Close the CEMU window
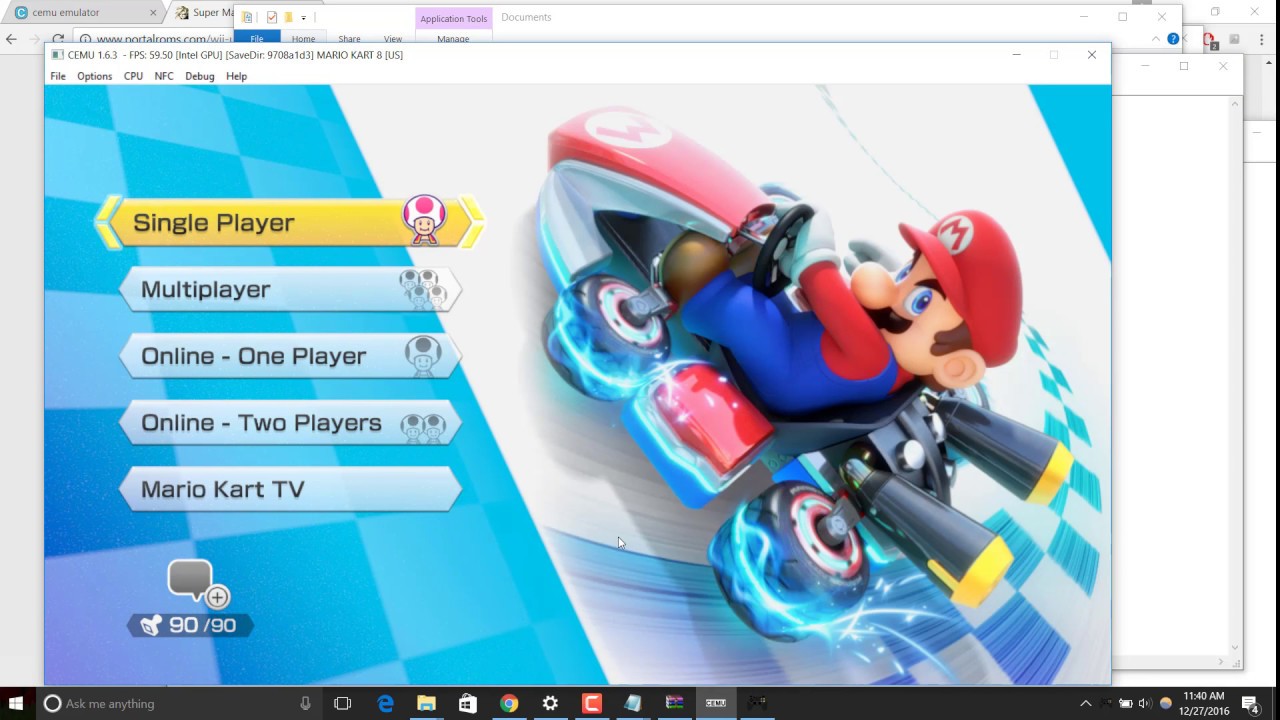Viewport: 1280px width, 720px height. coord(1091,55)
